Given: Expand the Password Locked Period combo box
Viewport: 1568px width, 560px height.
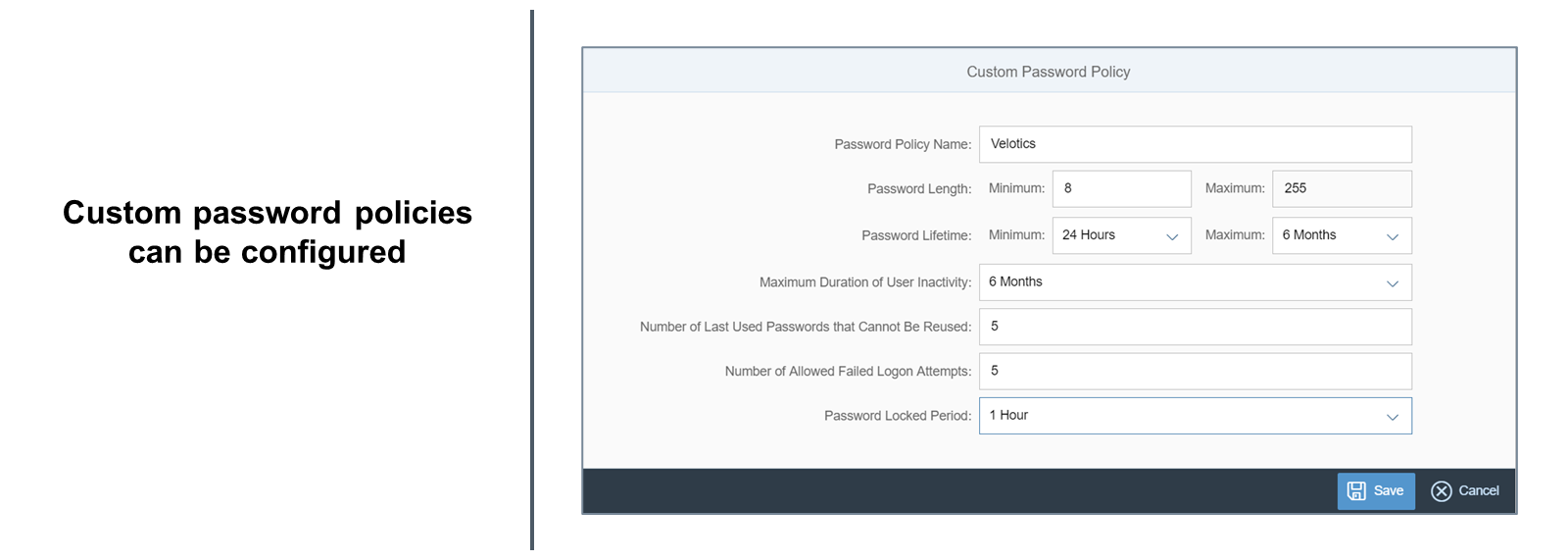Looking at the screenshot, I should [1196, 416].
